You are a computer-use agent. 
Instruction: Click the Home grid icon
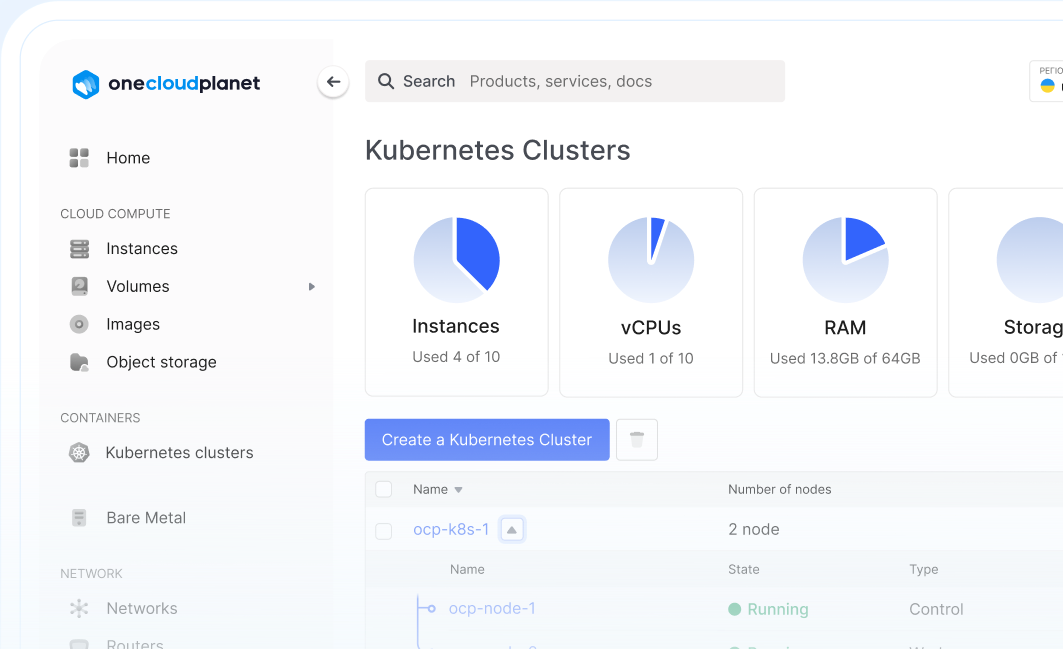[79, 158]
